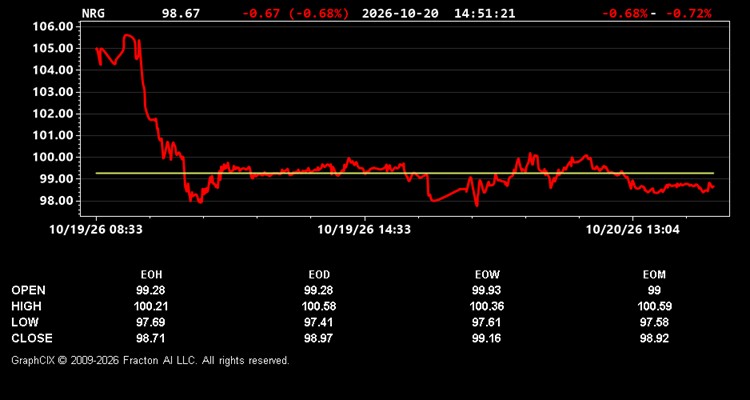Click the 105.00 y-axis label
The width and height of the screenshot is (750, 400).
[53, 48]
